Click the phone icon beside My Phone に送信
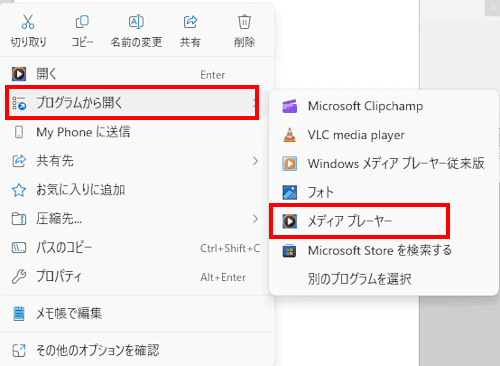The image size is (500, 366). (19, 132)
